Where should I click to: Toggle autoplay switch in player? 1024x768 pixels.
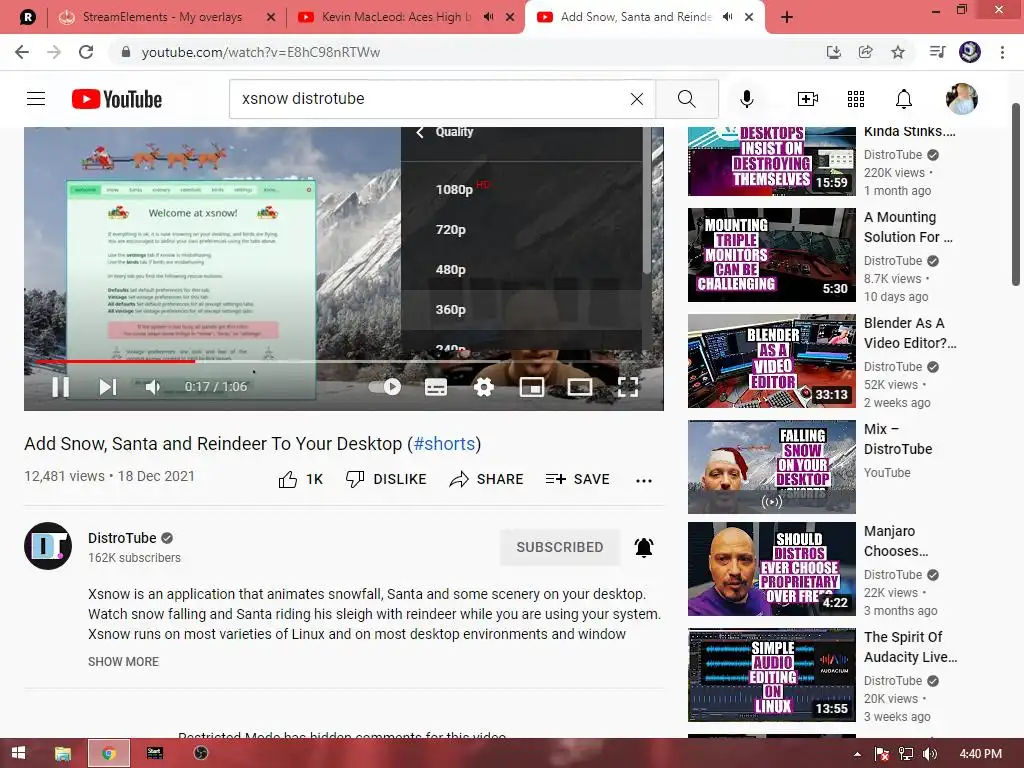[385, 387]
